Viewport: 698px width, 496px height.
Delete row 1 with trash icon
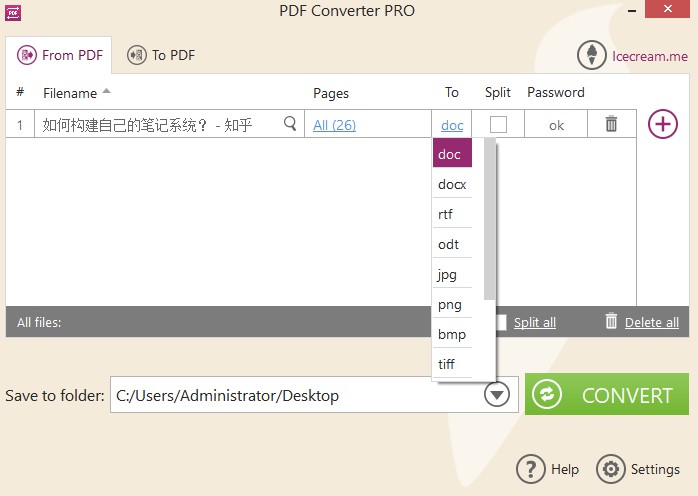611,123
